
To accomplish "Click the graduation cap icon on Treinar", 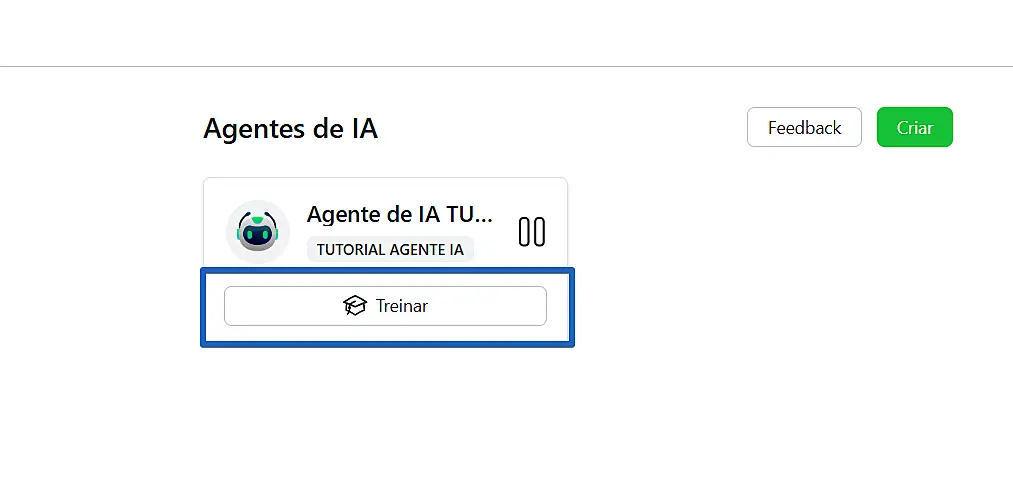I will pos(355,306).
